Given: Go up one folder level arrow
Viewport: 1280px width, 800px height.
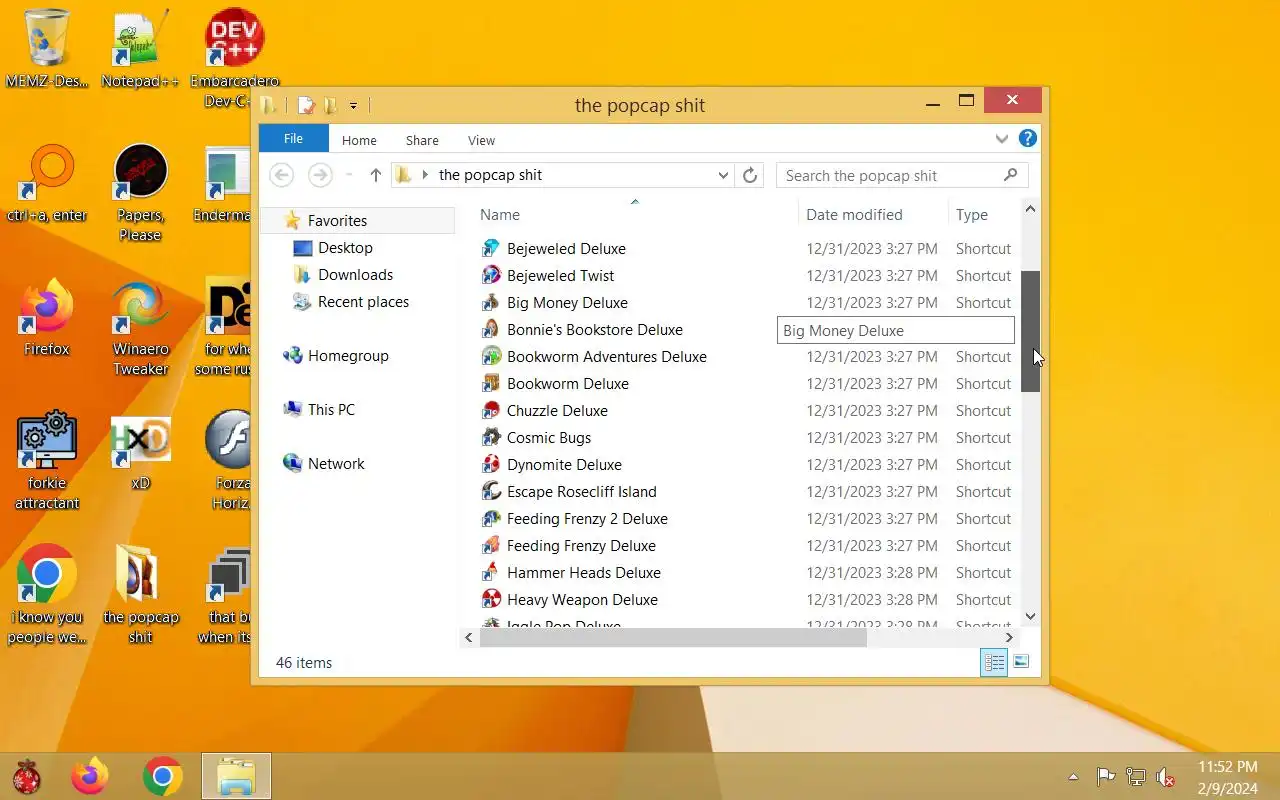Looking at the screenshot, I should click(375, 175).
